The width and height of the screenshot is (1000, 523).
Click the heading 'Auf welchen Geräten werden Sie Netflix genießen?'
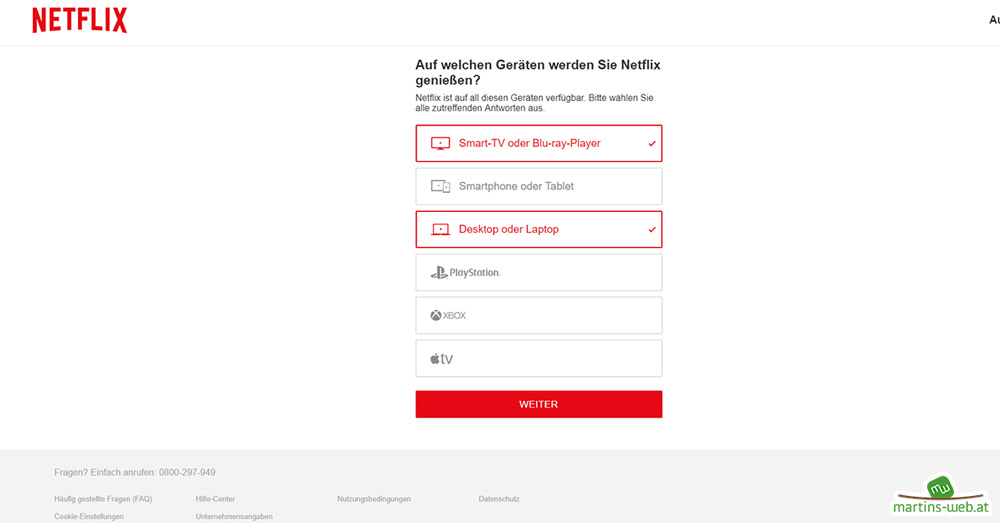(x=538, y=73)
